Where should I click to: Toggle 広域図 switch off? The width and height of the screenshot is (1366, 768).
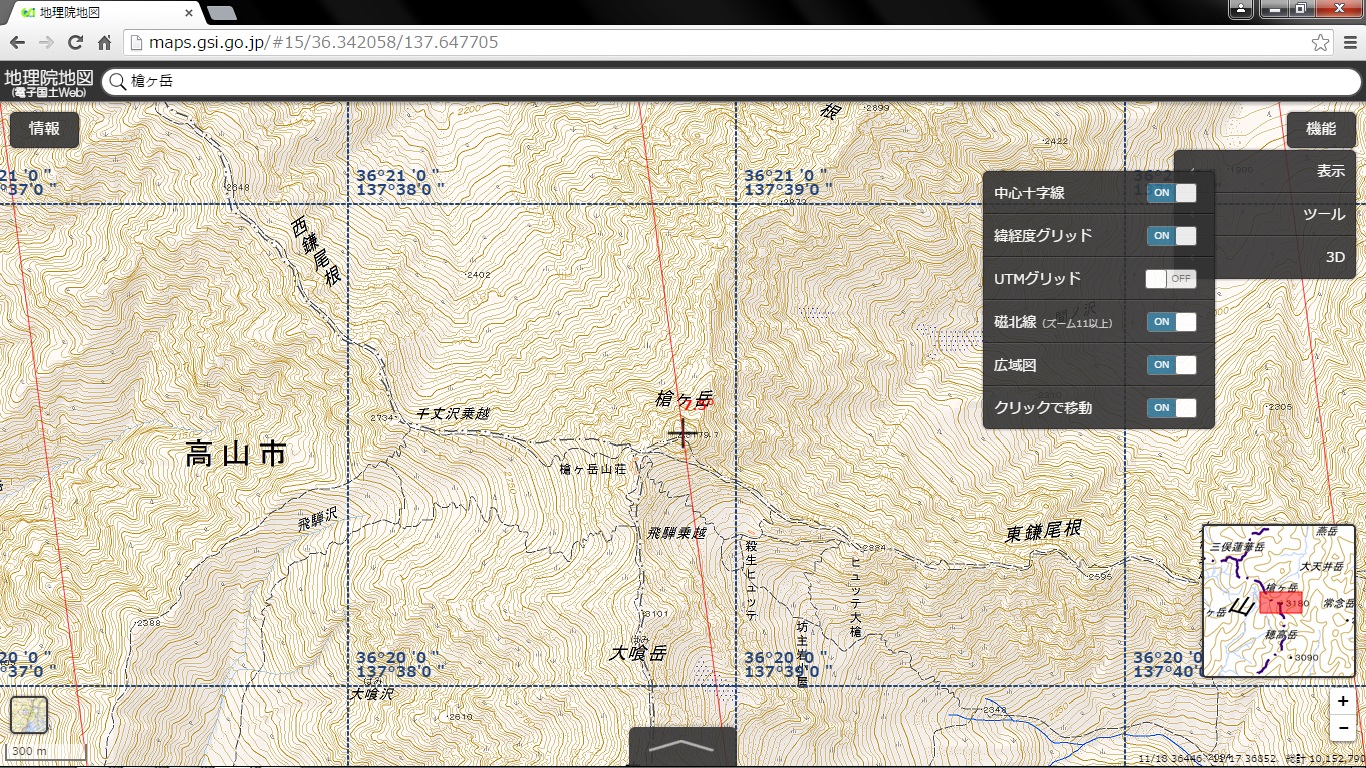tap(1171, 365)
